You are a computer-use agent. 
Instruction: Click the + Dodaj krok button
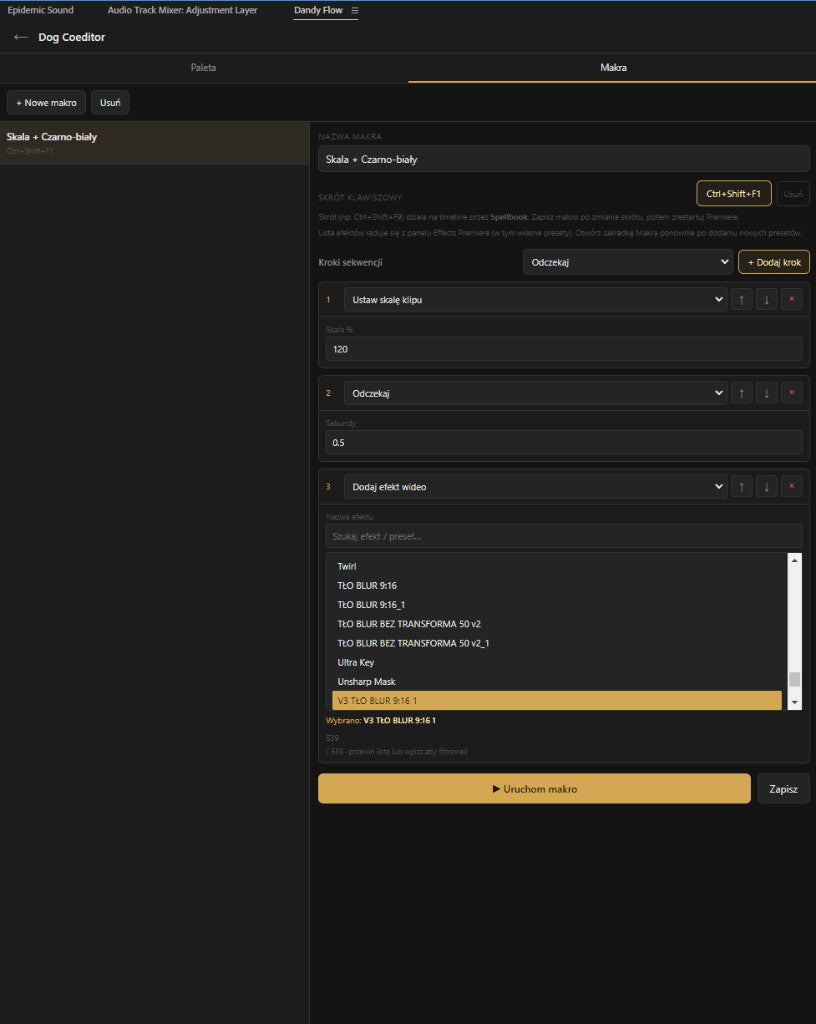tap(774, 263)
